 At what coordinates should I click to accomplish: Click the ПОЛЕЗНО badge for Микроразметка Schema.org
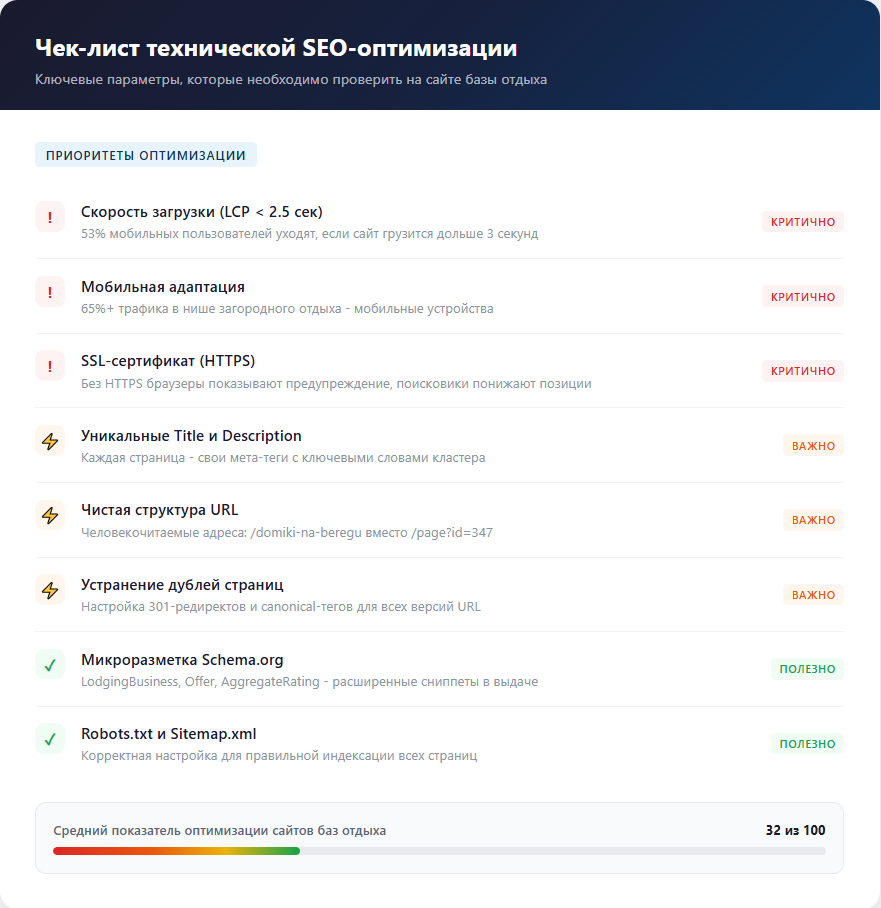point(807,669)
